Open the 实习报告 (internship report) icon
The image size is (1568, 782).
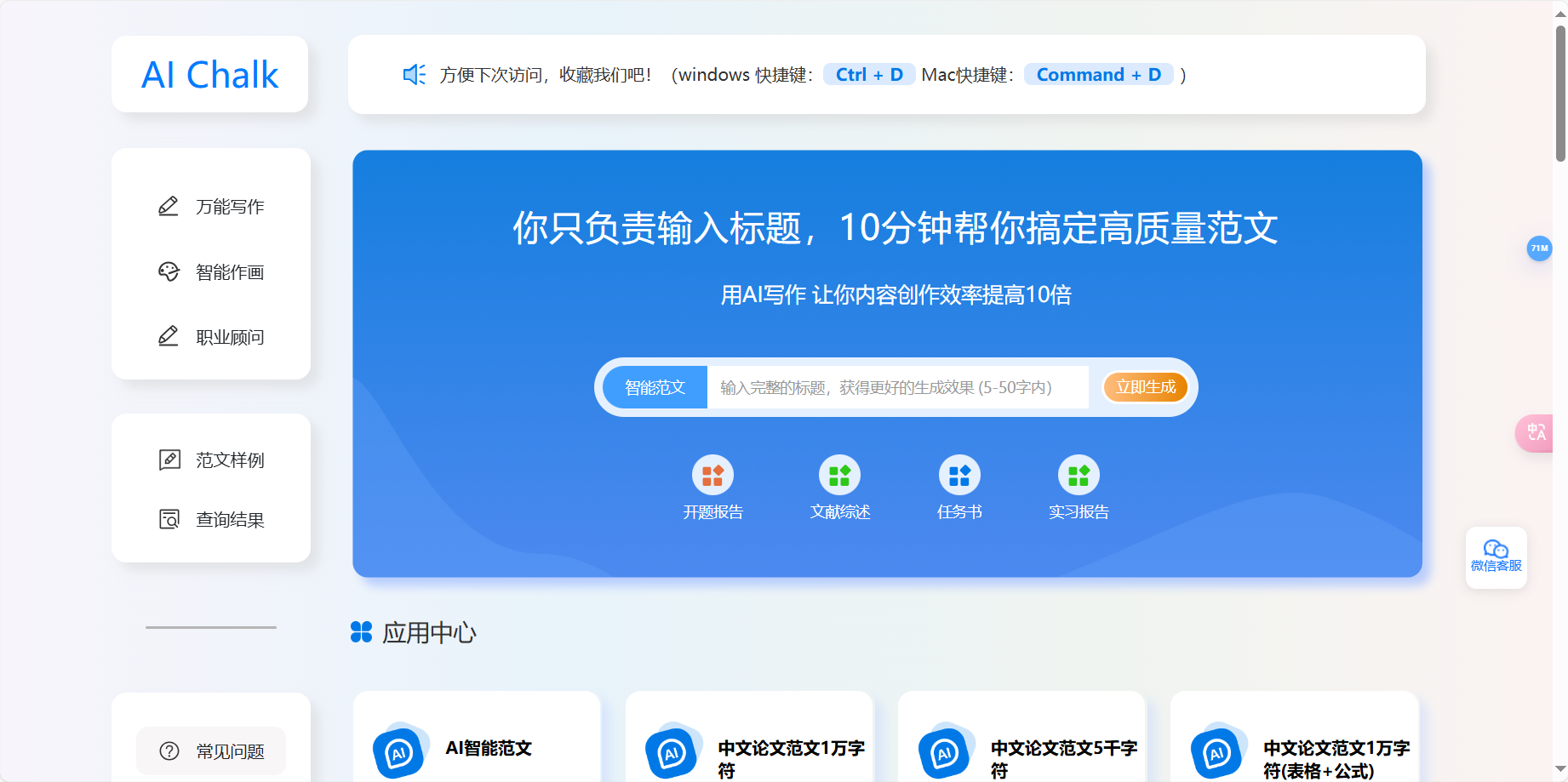[x=1078, y=476]
